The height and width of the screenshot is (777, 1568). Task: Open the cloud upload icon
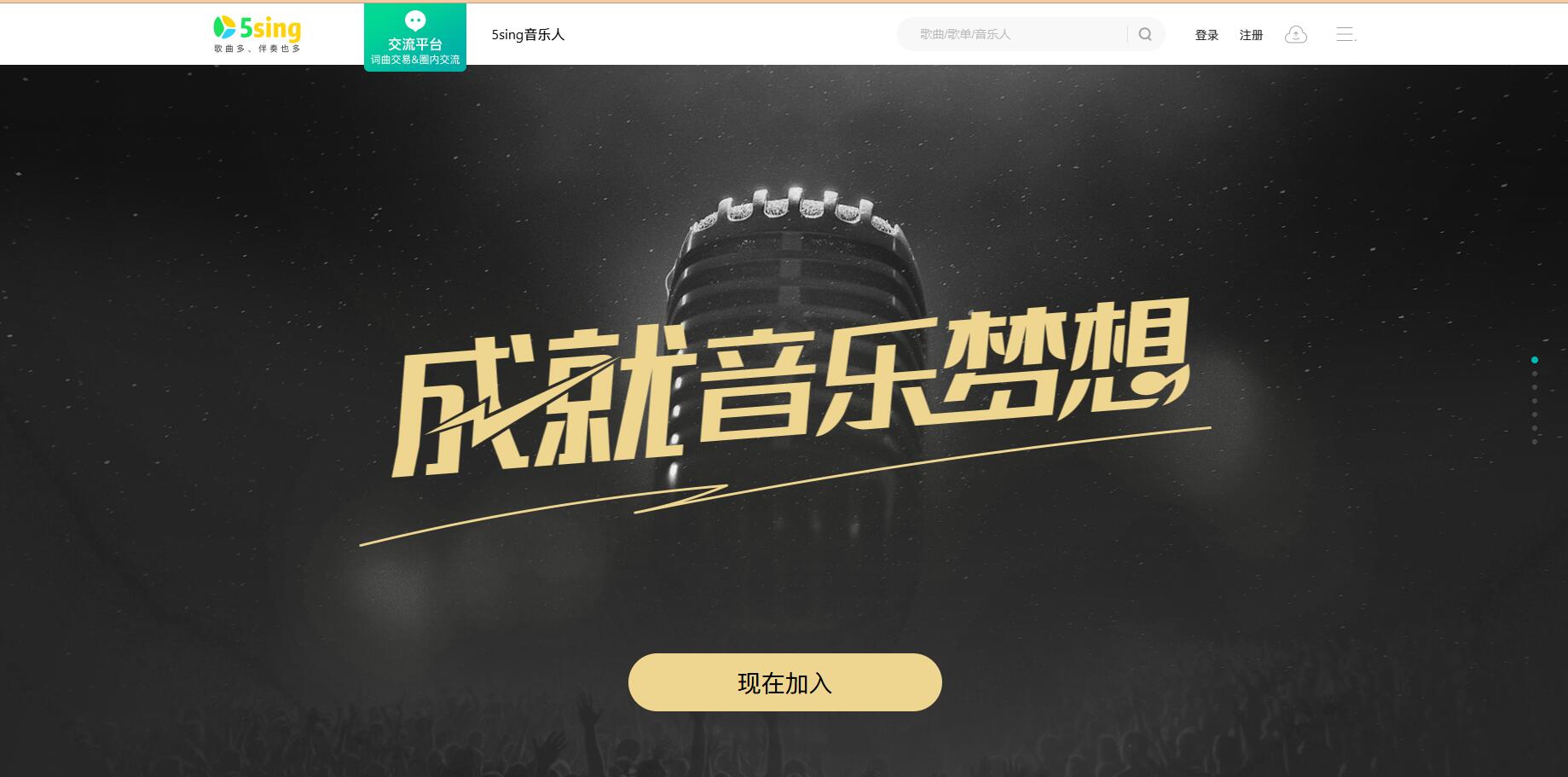tap(1296, 34)
